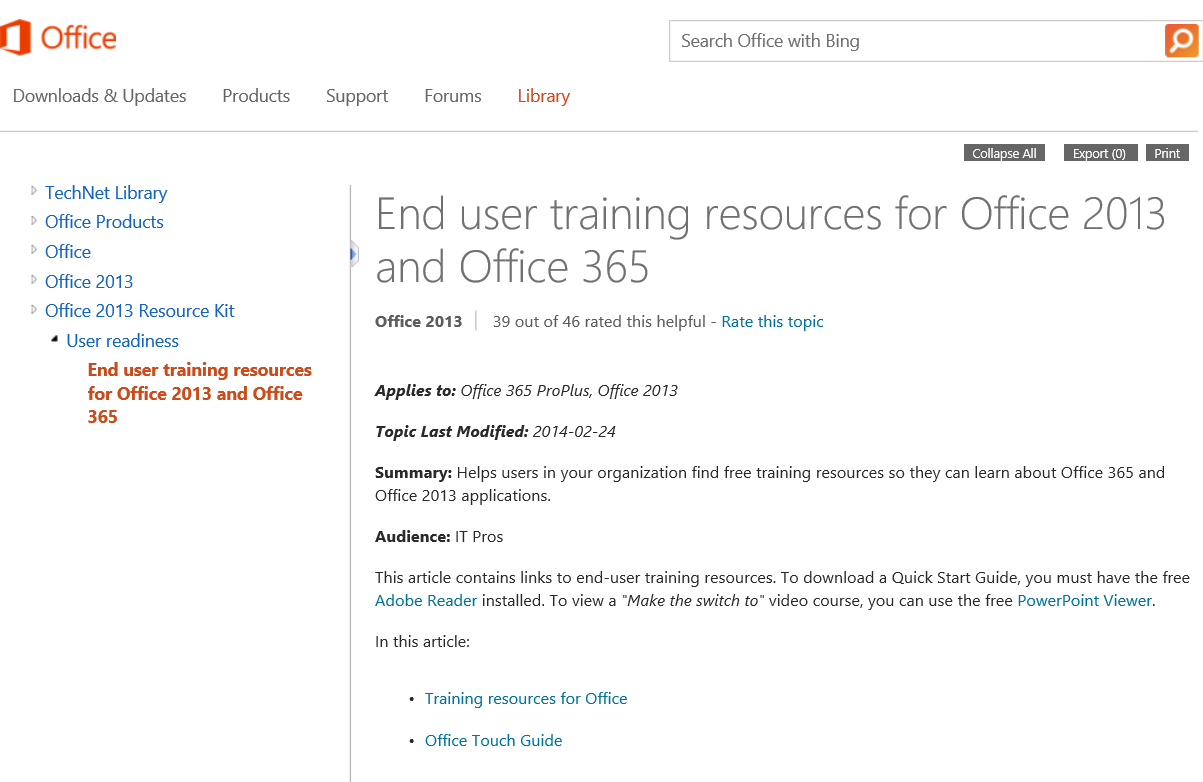The image size is (1203, 782).
Task: Collapse the navigation pane with the blue arrow handle
Action: [353, 255]
